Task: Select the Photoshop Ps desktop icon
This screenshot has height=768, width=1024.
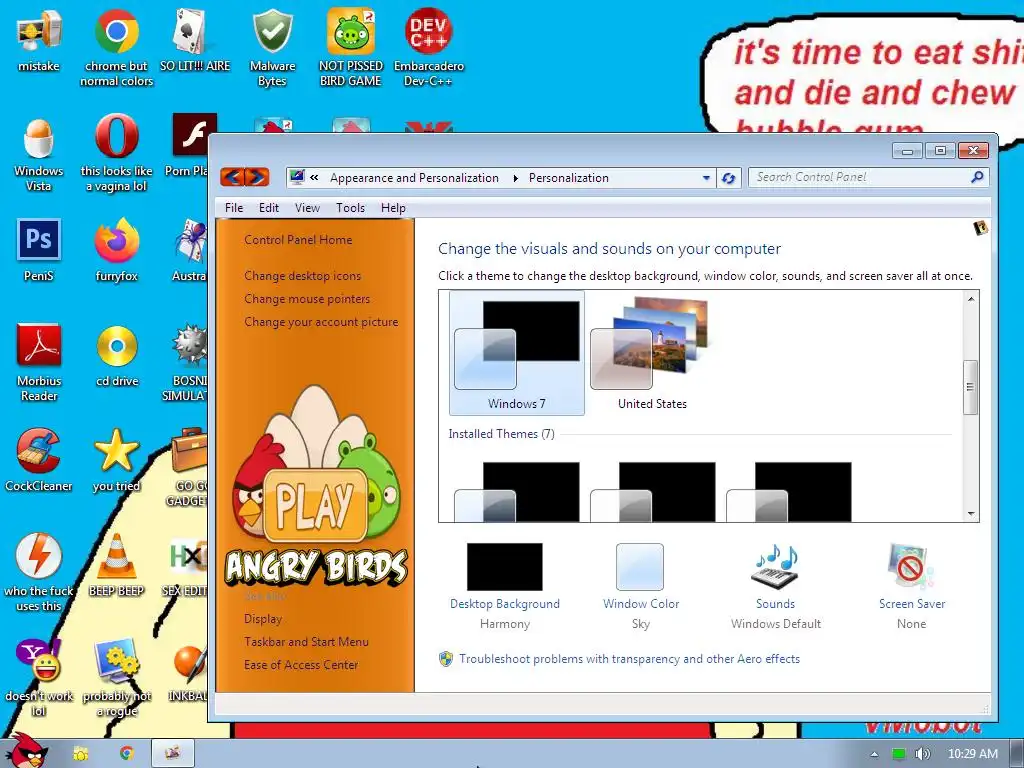Action: coord(39,250)
